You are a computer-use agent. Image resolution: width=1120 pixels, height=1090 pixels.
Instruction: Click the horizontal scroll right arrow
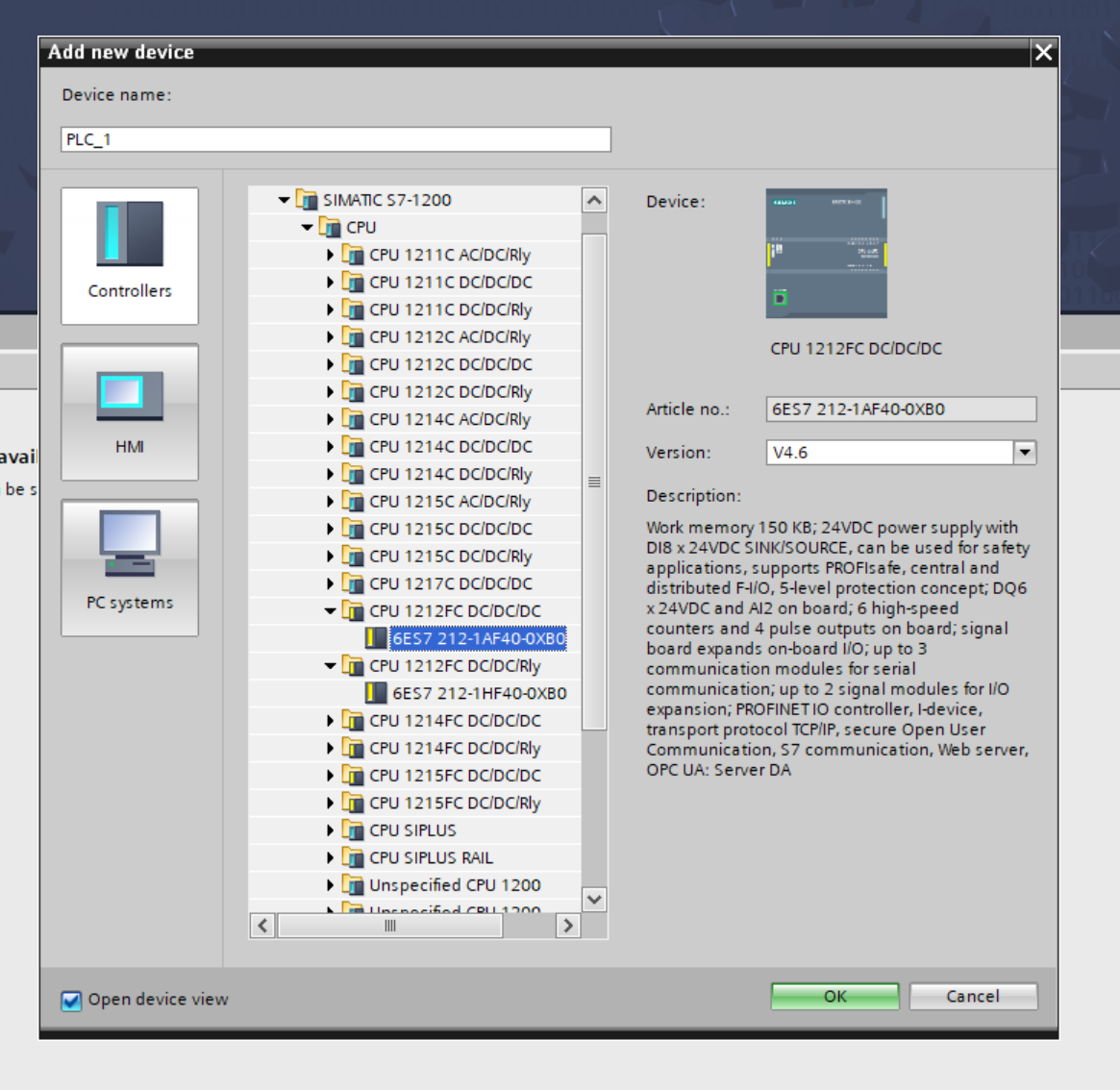(x=568, y=926)
